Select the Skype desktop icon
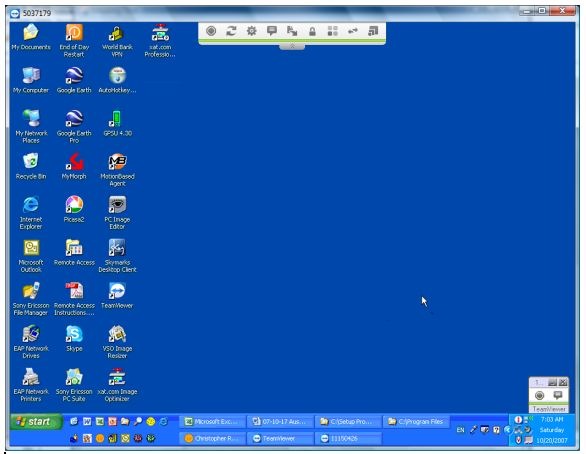Image resolution: width=586 pixels, height=454 pixels. click(74, 339)
